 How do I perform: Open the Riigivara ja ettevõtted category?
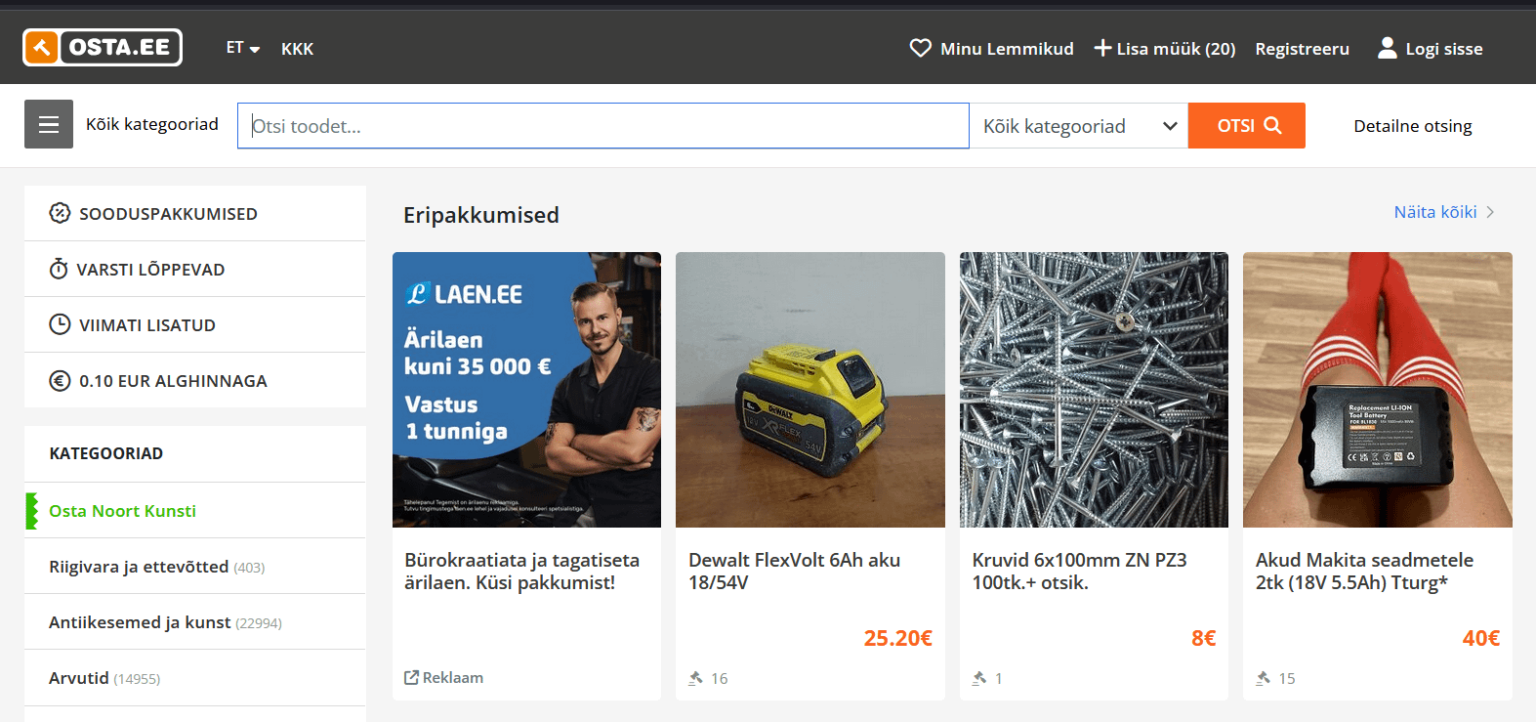[139, 567]
